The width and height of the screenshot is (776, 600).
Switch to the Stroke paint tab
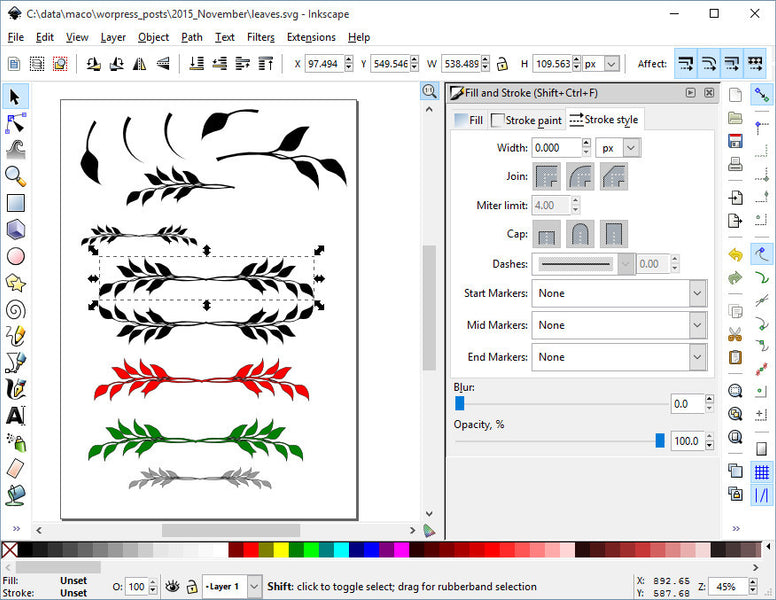(526, 120)
